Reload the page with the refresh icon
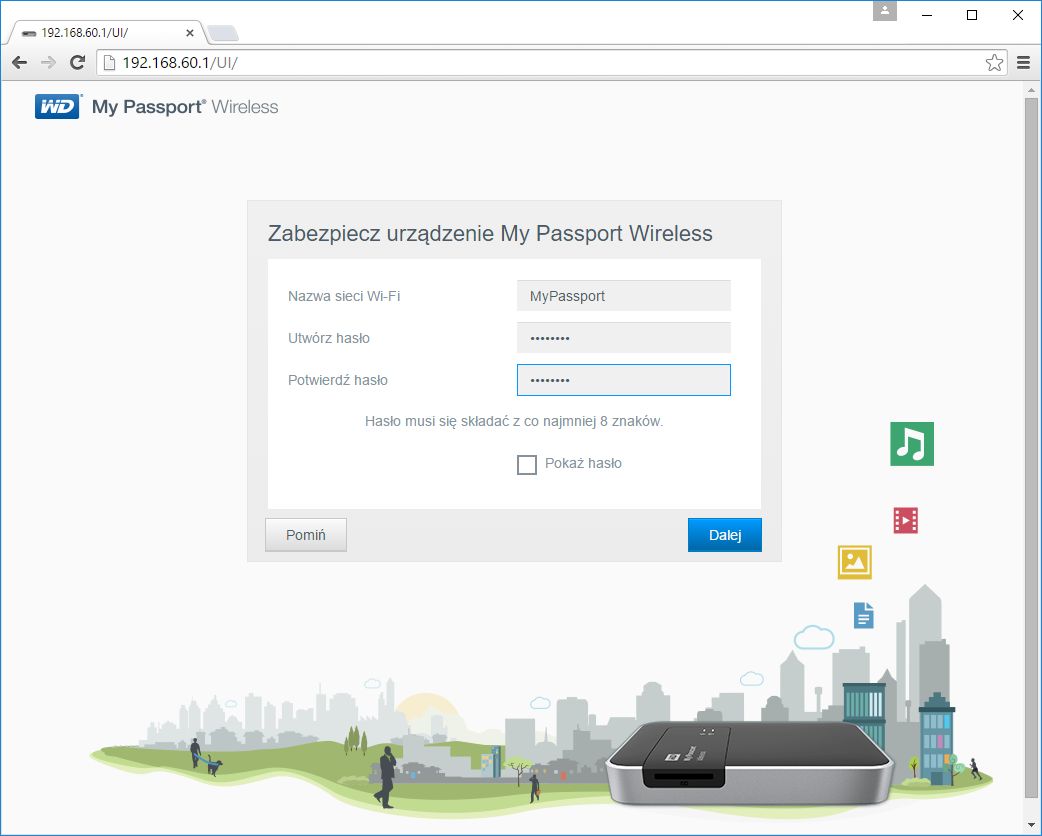Image resolution: width=1042 pixels, height=836 pixels. click(x=77, y=62)
